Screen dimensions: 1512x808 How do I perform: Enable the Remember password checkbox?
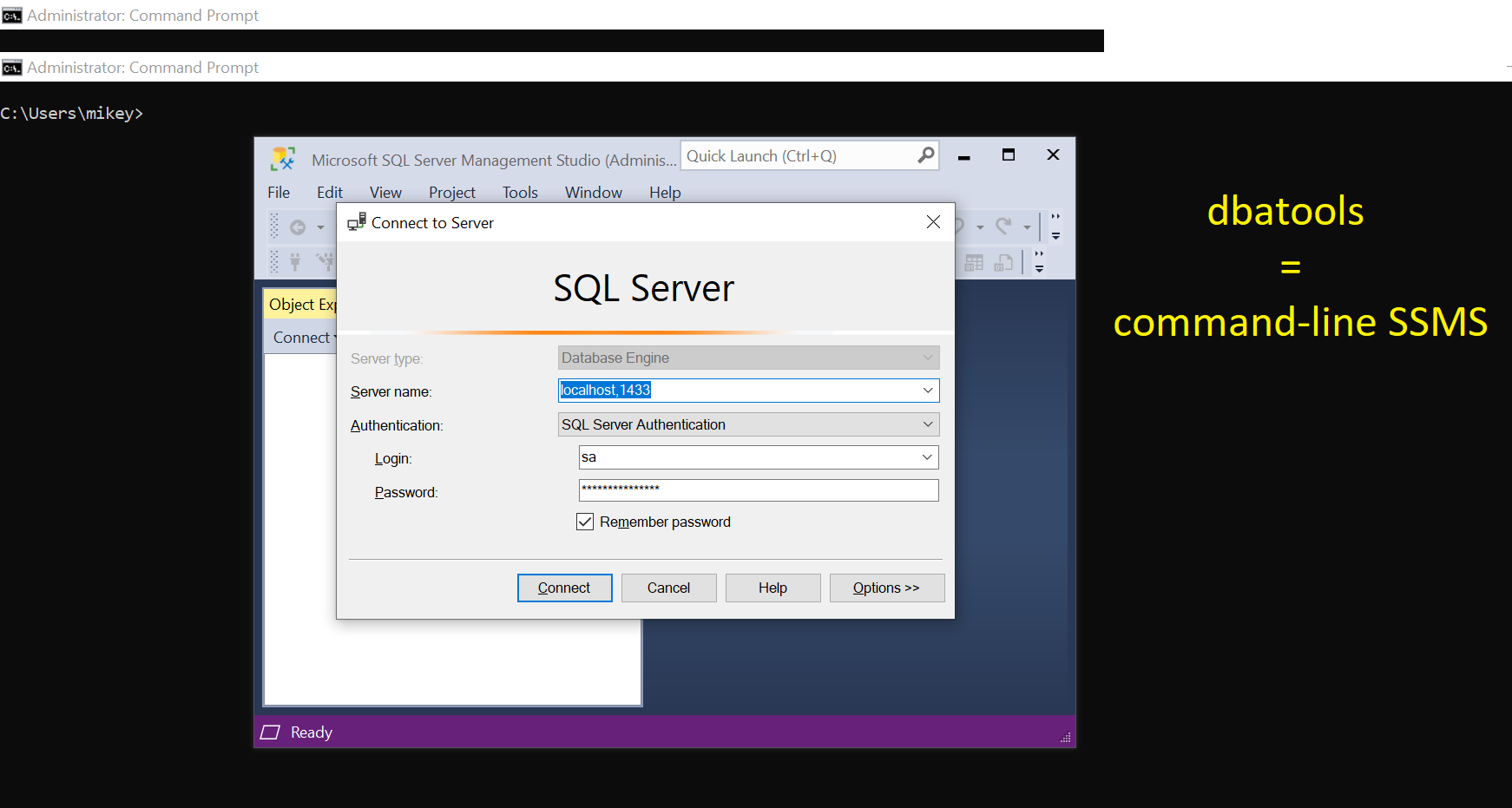pyautogui.click(x=585, y=521)
